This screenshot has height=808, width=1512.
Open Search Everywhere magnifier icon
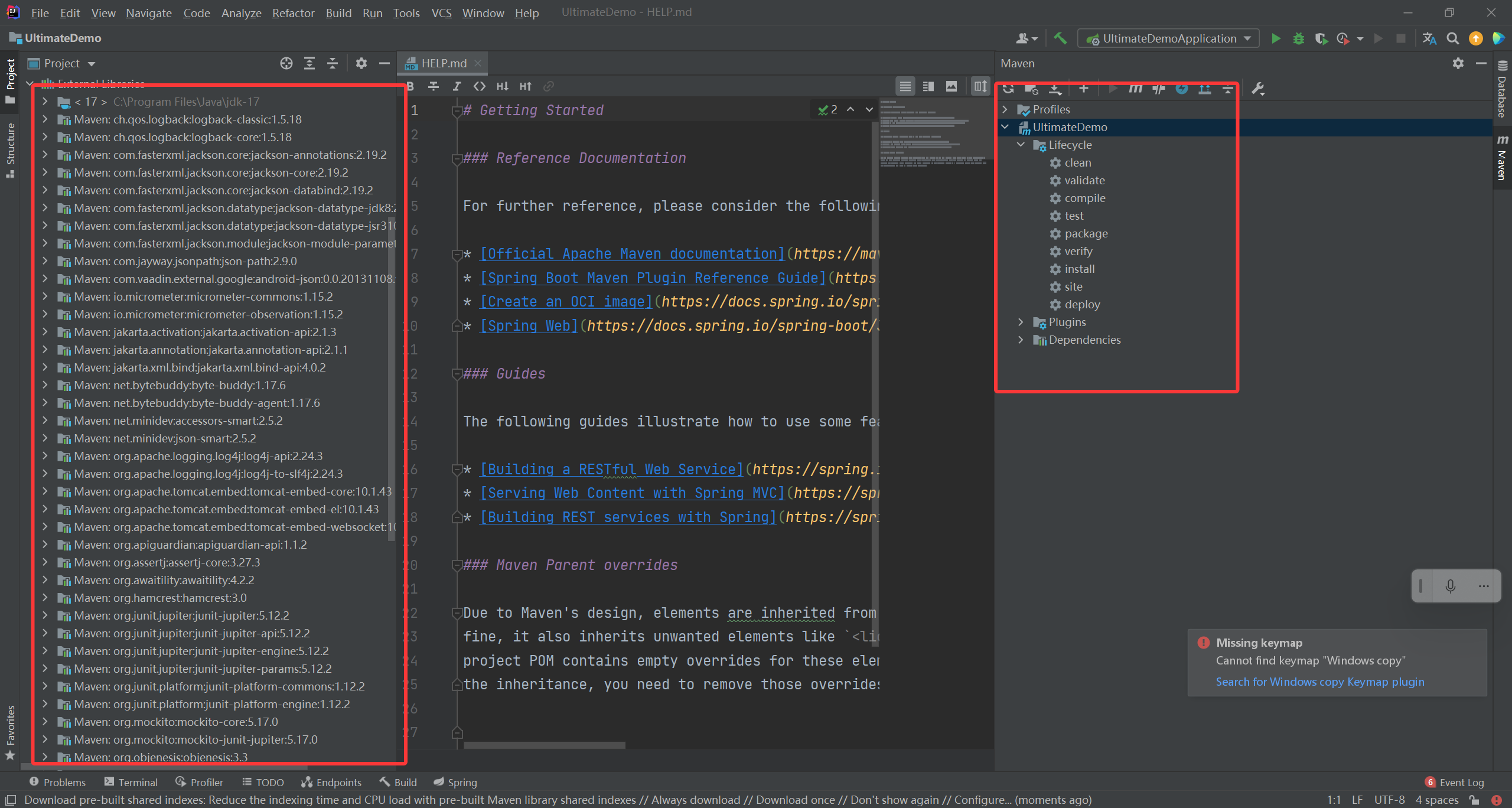coord(1453,38)
